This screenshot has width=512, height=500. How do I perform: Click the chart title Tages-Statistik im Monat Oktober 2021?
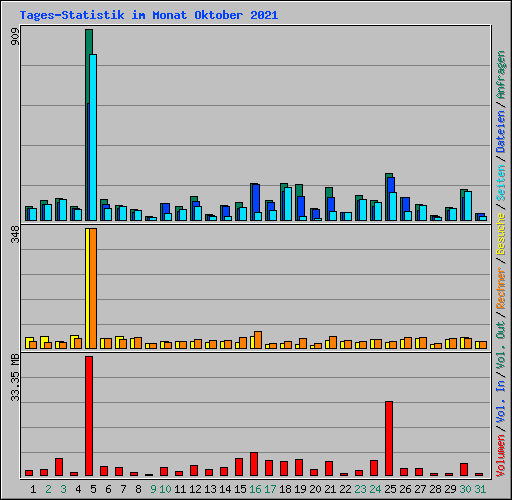[149, 15]
